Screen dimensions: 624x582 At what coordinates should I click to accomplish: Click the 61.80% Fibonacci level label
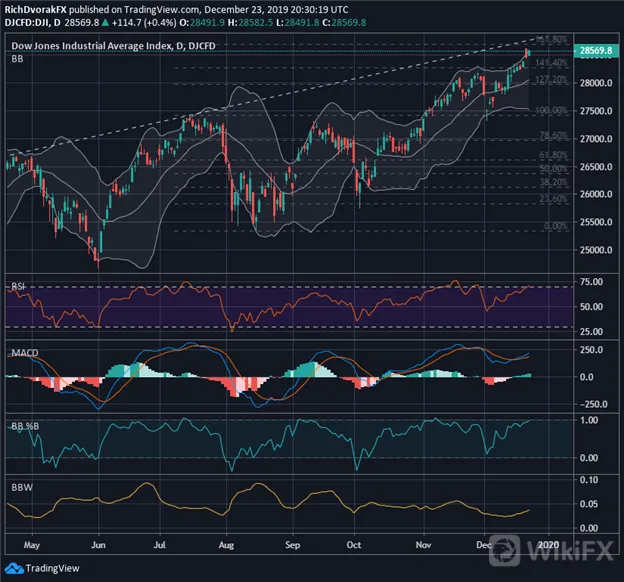pyautogui.click(x=554, y=155)
